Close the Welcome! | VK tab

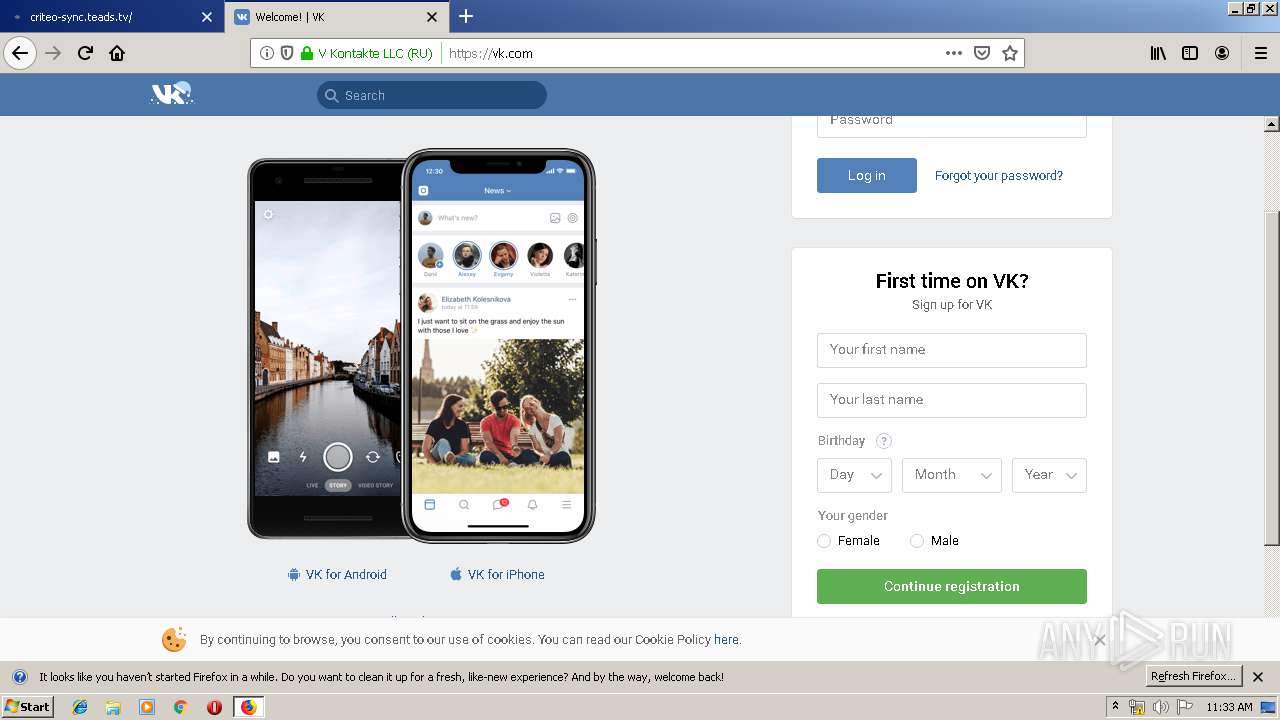(x=432, y=17)
